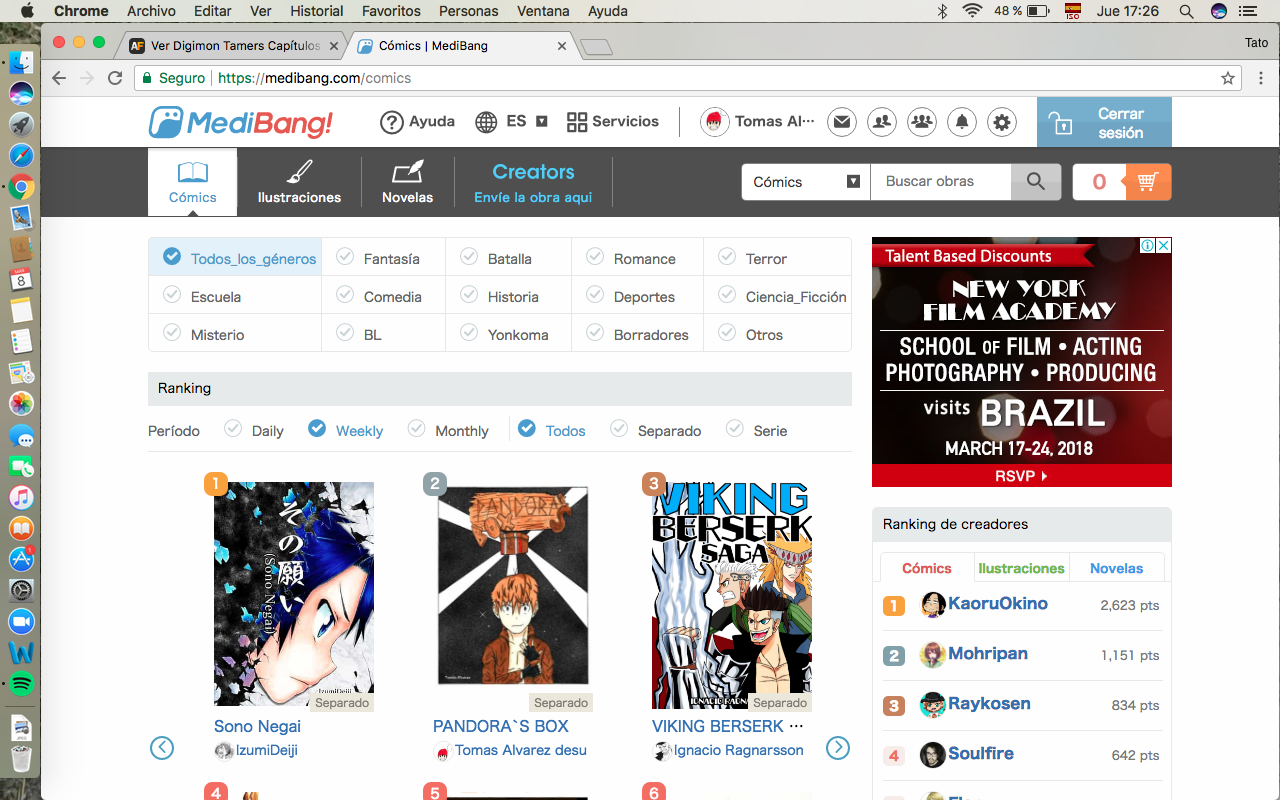Show next ranking comics arrow
The image size is (1280, 800).
[x=838, y=748]
